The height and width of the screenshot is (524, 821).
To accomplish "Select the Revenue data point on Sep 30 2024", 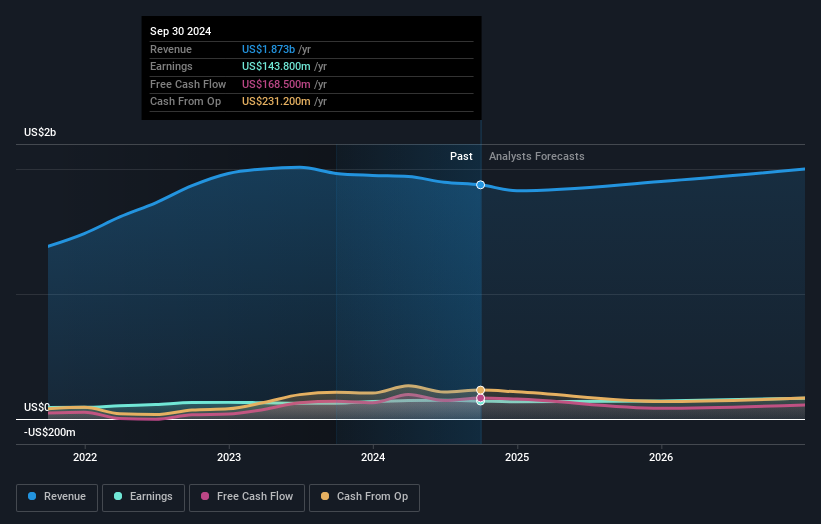I will 480,185.
